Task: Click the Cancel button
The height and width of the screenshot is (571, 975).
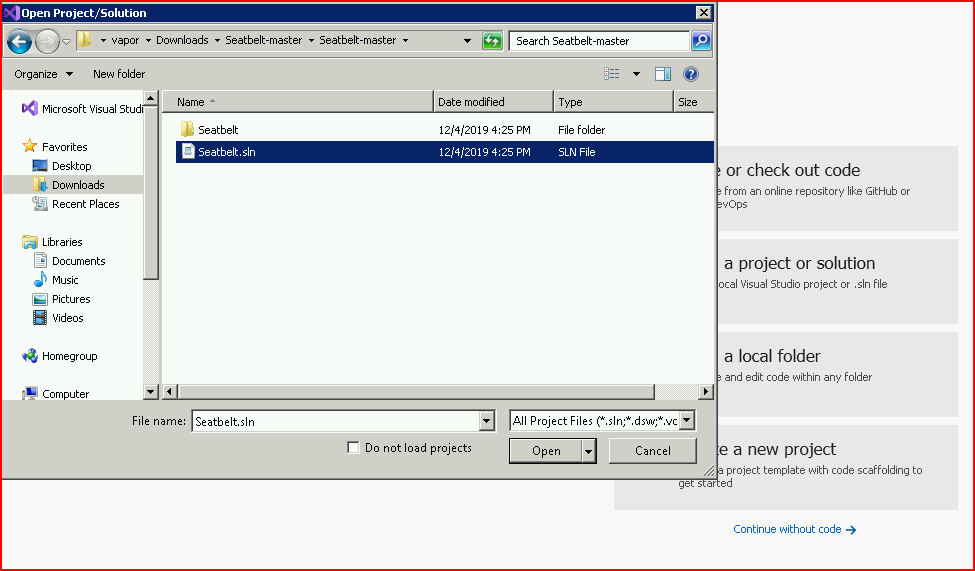Action: click(x=652, y=451)
